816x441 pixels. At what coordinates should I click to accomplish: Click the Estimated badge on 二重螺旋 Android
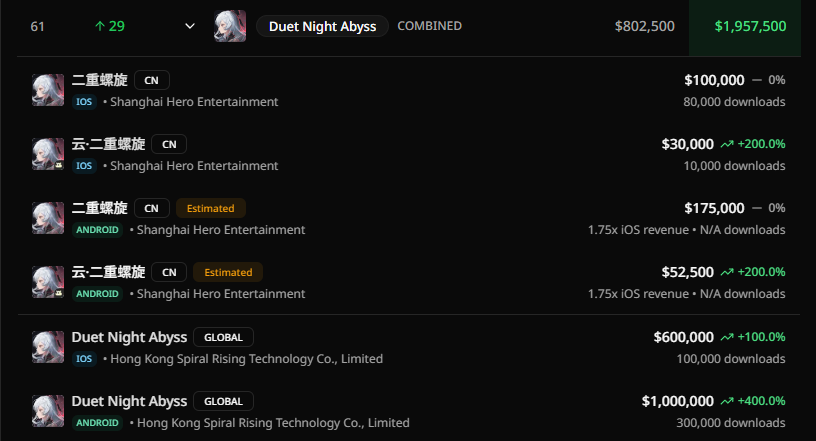[x=211, y=208]
